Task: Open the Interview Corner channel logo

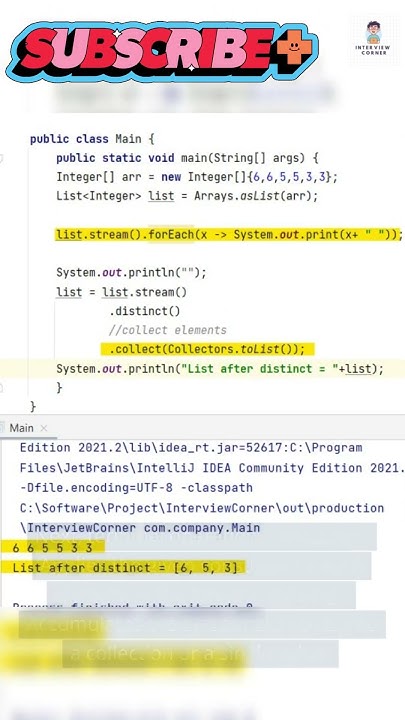Action: [x=372, y=38]
